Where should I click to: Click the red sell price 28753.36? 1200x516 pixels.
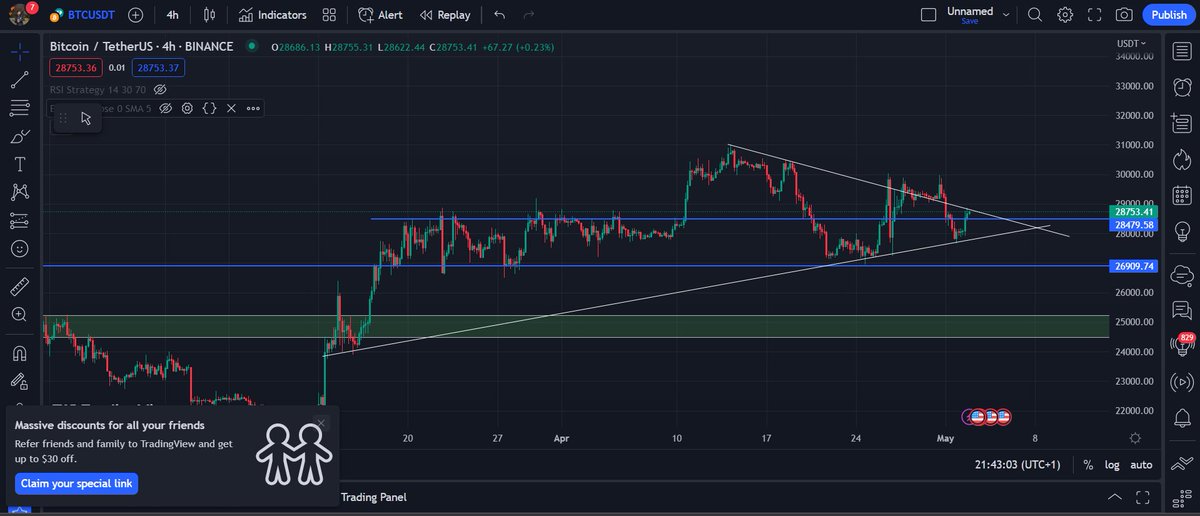click(74, 67)
